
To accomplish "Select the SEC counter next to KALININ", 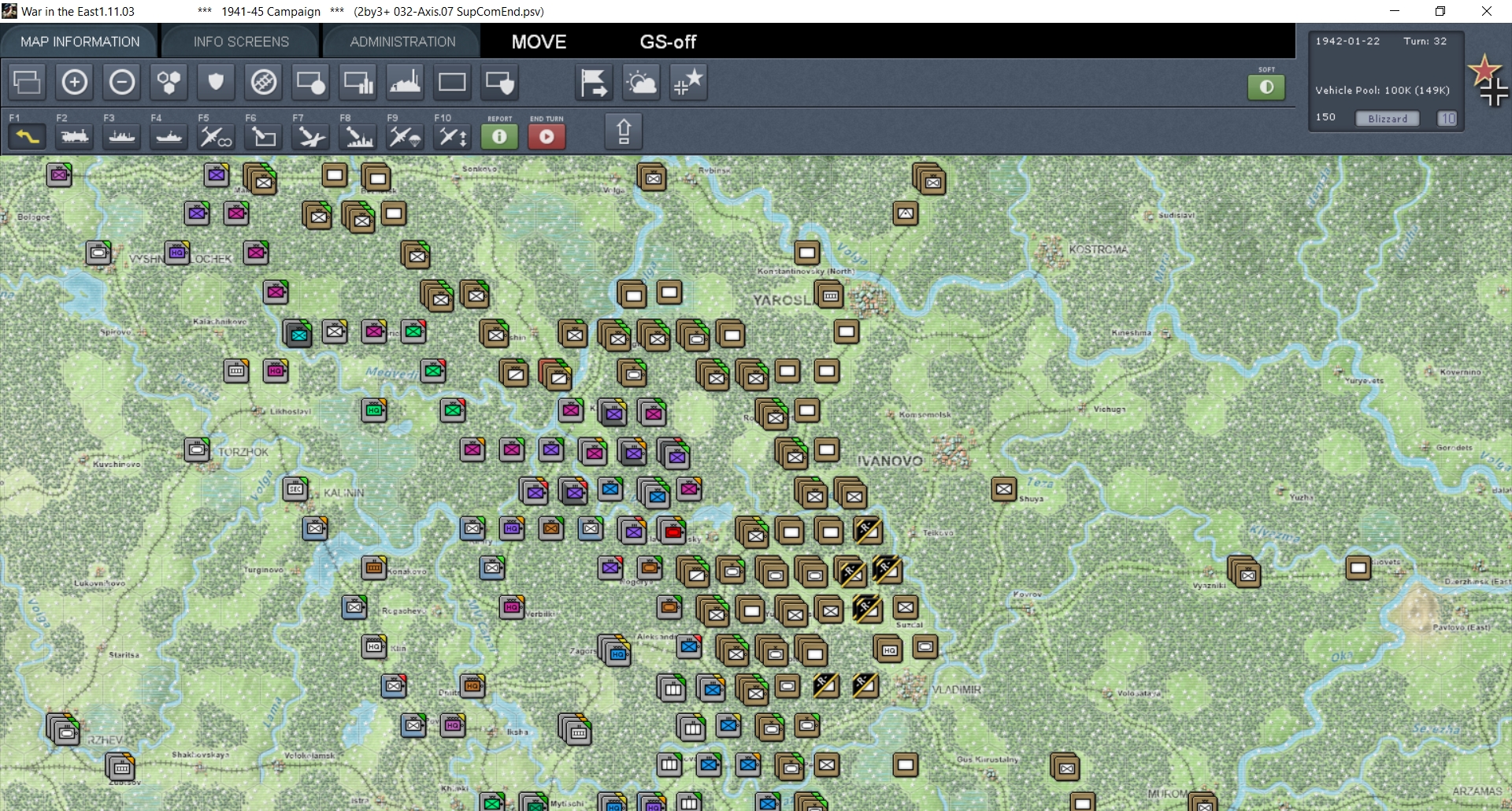I will [295, 489].
